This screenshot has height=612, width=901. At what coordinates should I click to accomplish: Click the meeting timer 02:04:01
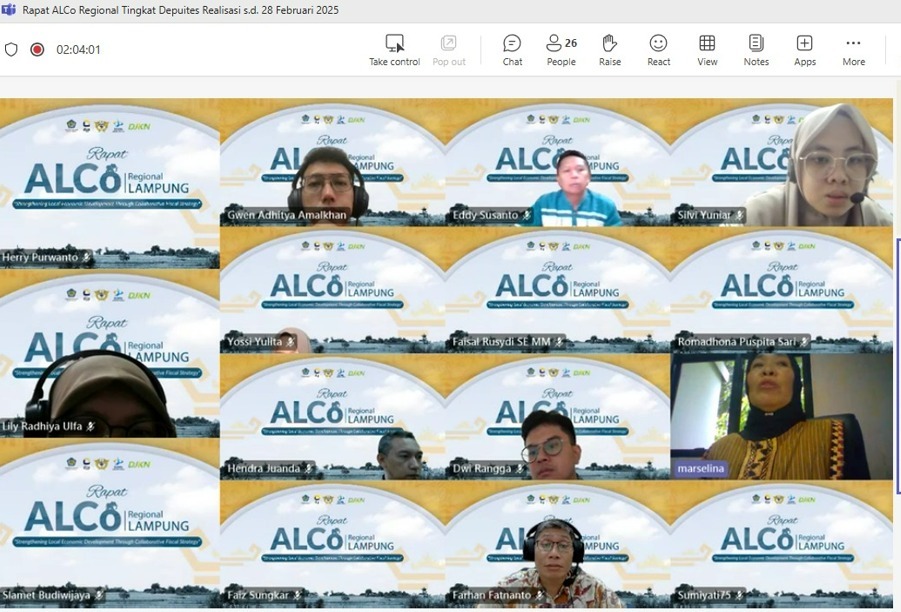[78, 49]
